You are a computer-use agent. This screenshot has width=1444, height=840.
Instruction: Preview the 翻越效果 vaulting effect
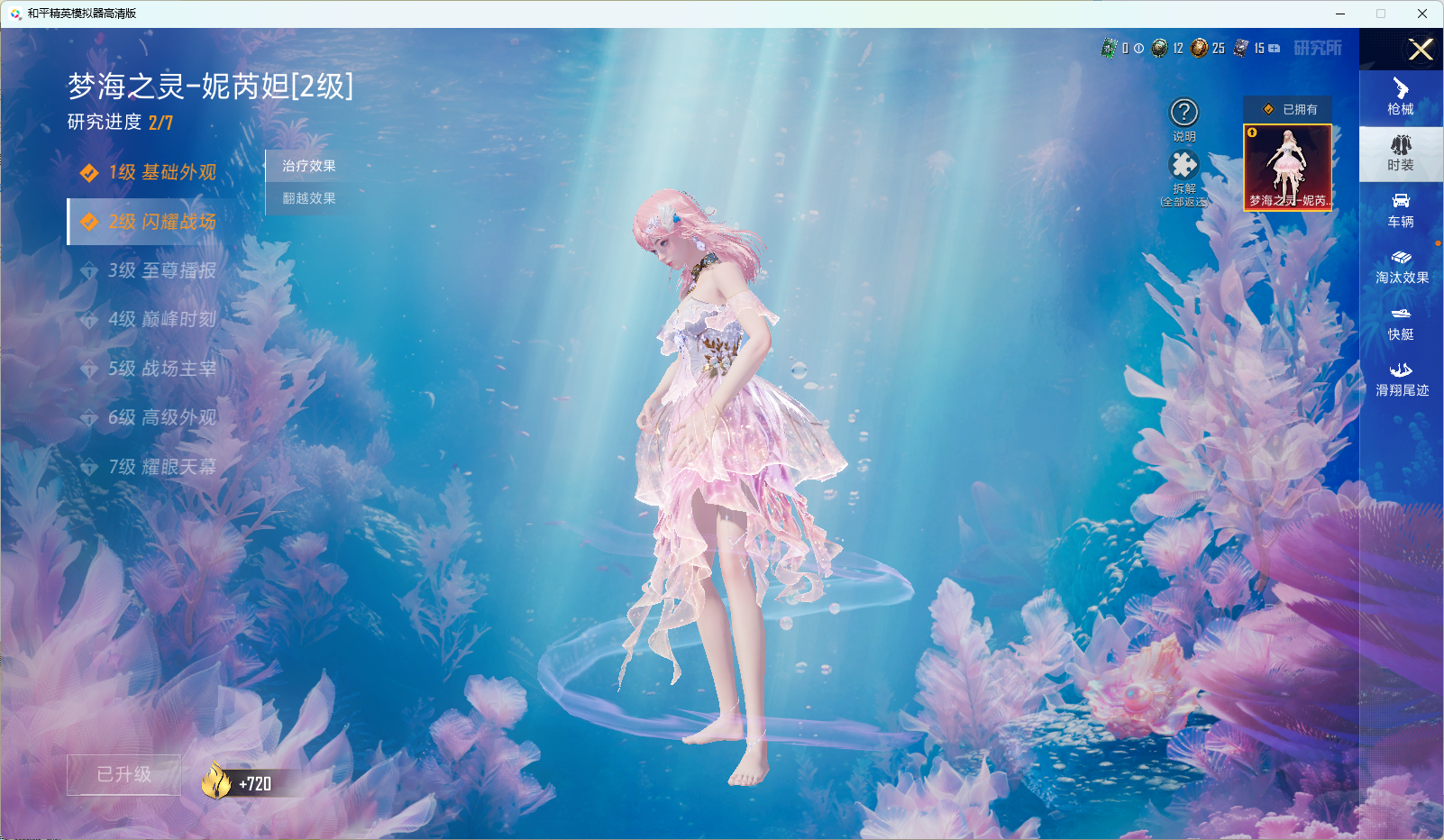pyautogui.click(x=309, y=198)
